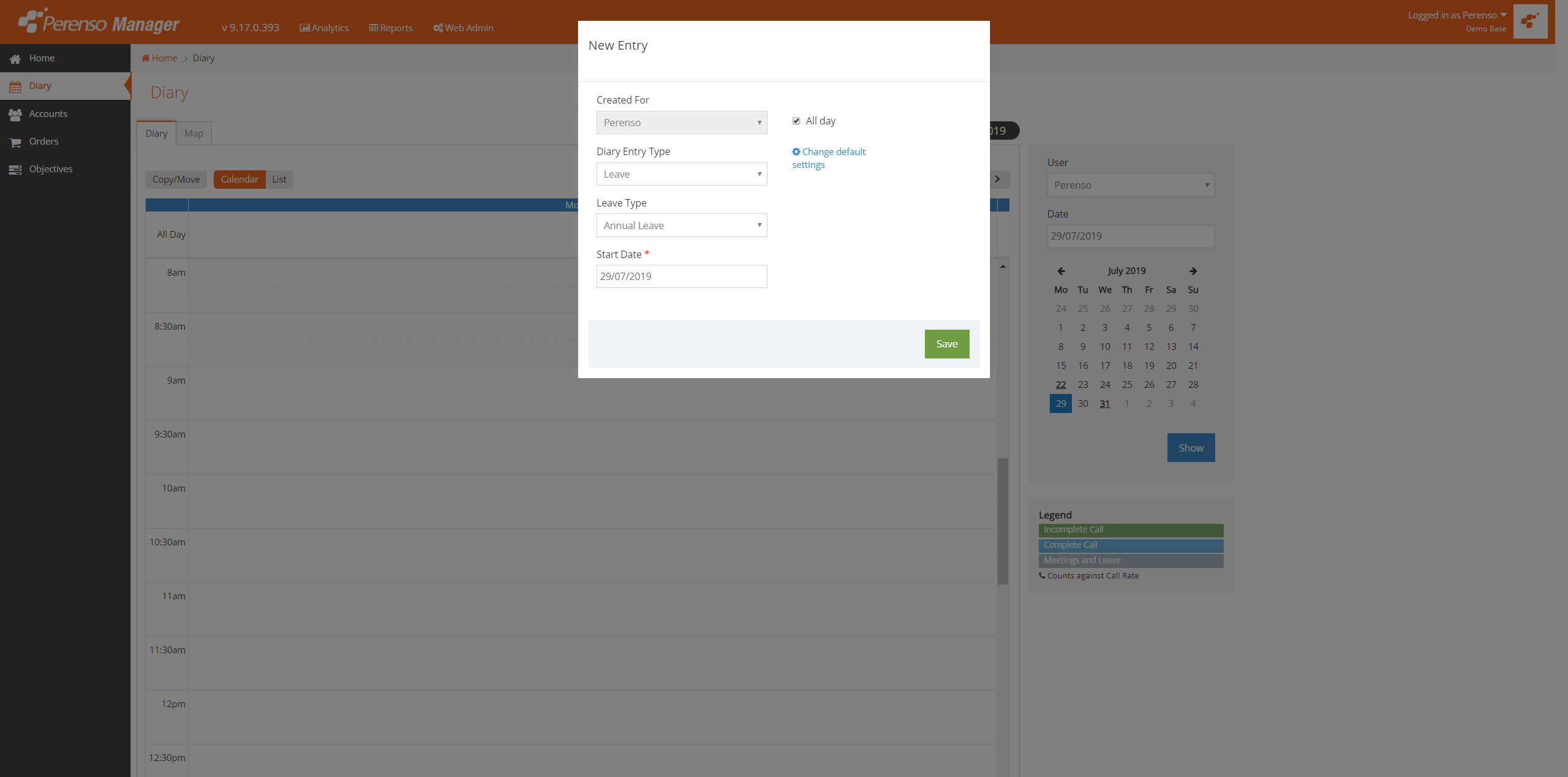Click the Start Date input field
The height and width of the screenshot is (777, 1568).
681,276
